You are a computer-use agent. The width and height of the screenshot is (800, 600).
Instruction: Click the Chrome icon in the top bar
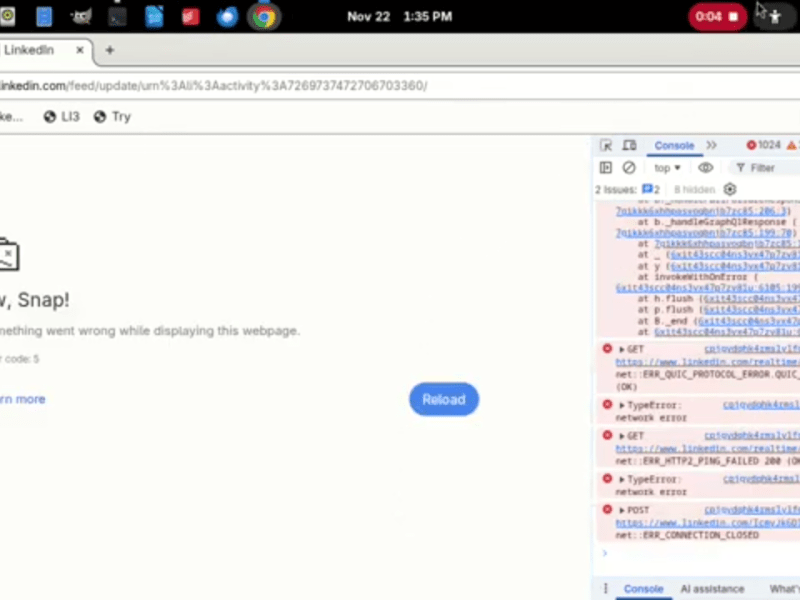(264, 16)
